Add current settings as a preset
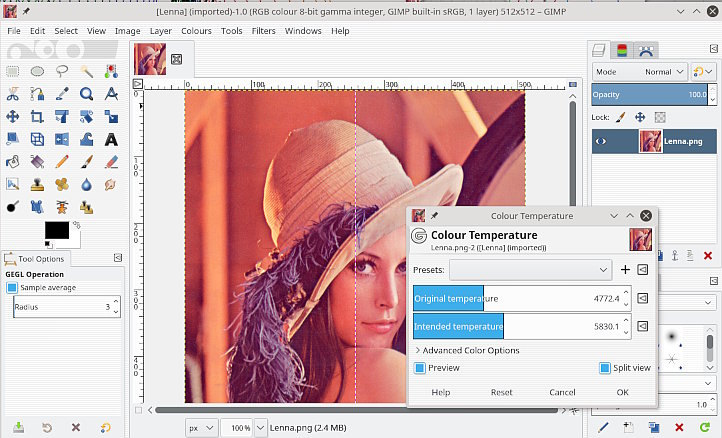Screen dimensions: 722x438 coord(625,270)
